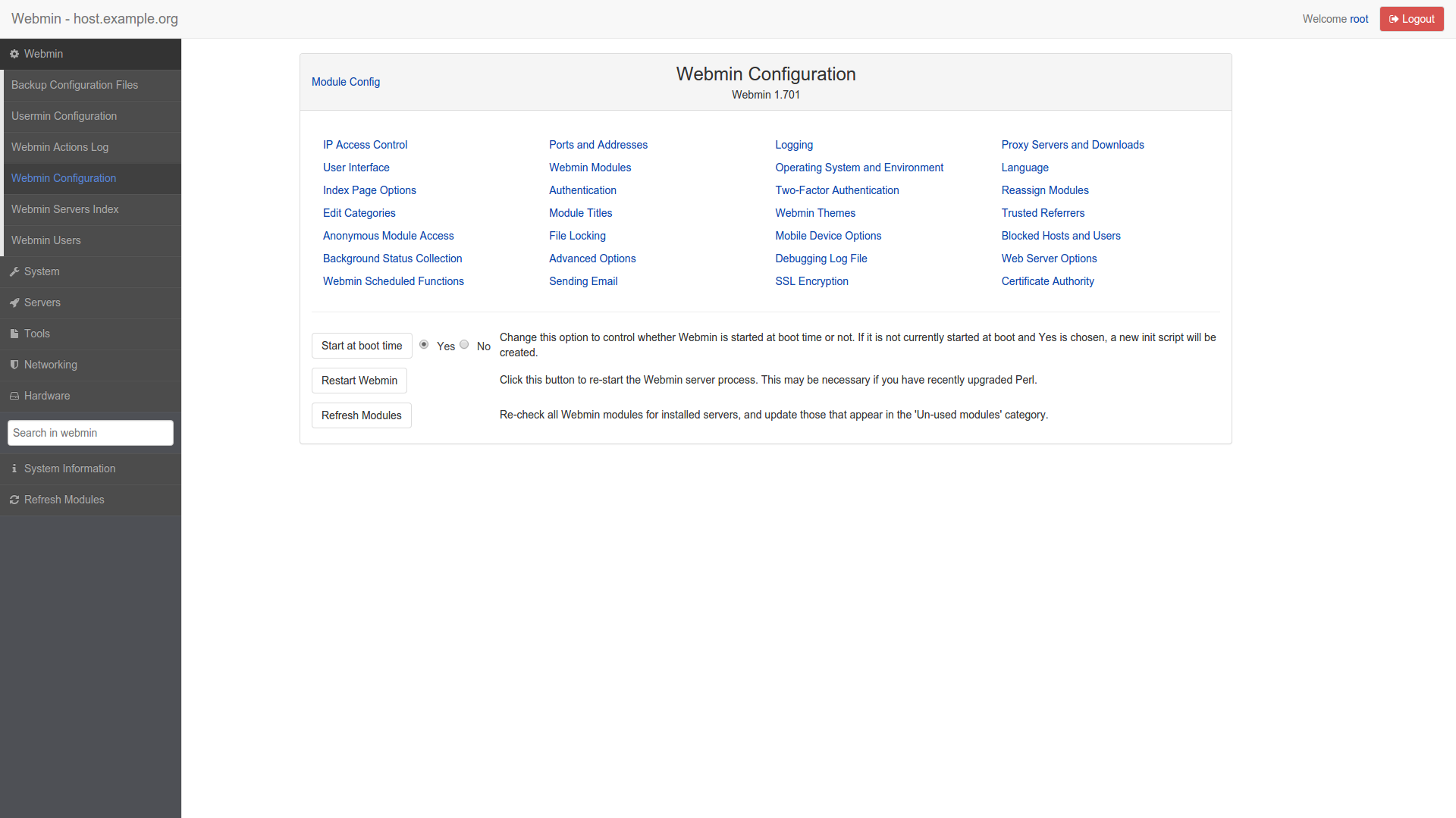This screenshot has width=1456, height=818.
Task: Select Webmin Configuration in sidebar
Action: click(x=92, y=178)
